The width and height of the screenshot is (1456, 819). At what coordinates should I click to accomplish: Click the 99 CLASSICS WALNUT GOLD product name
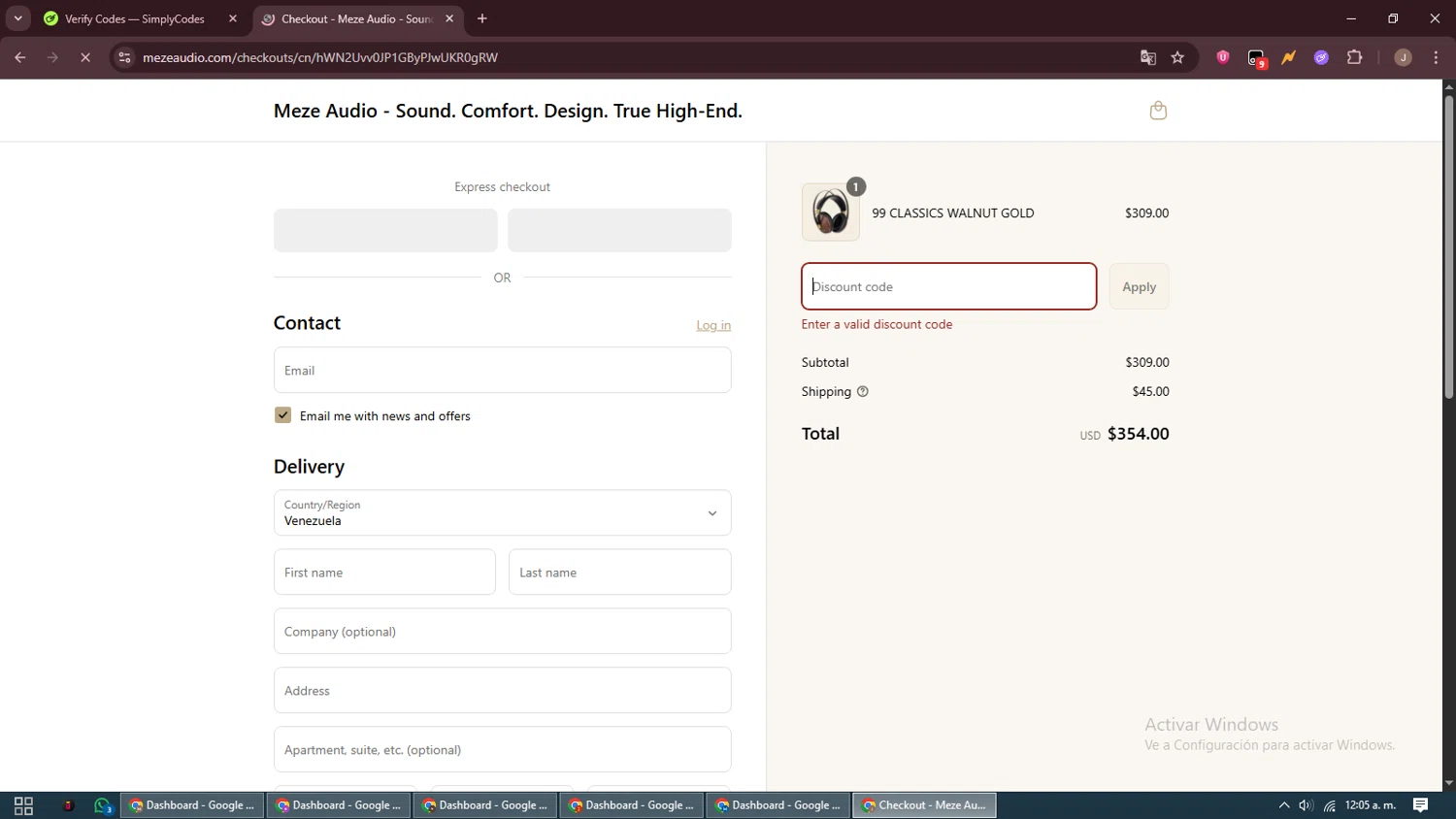[x=952, y=213]
